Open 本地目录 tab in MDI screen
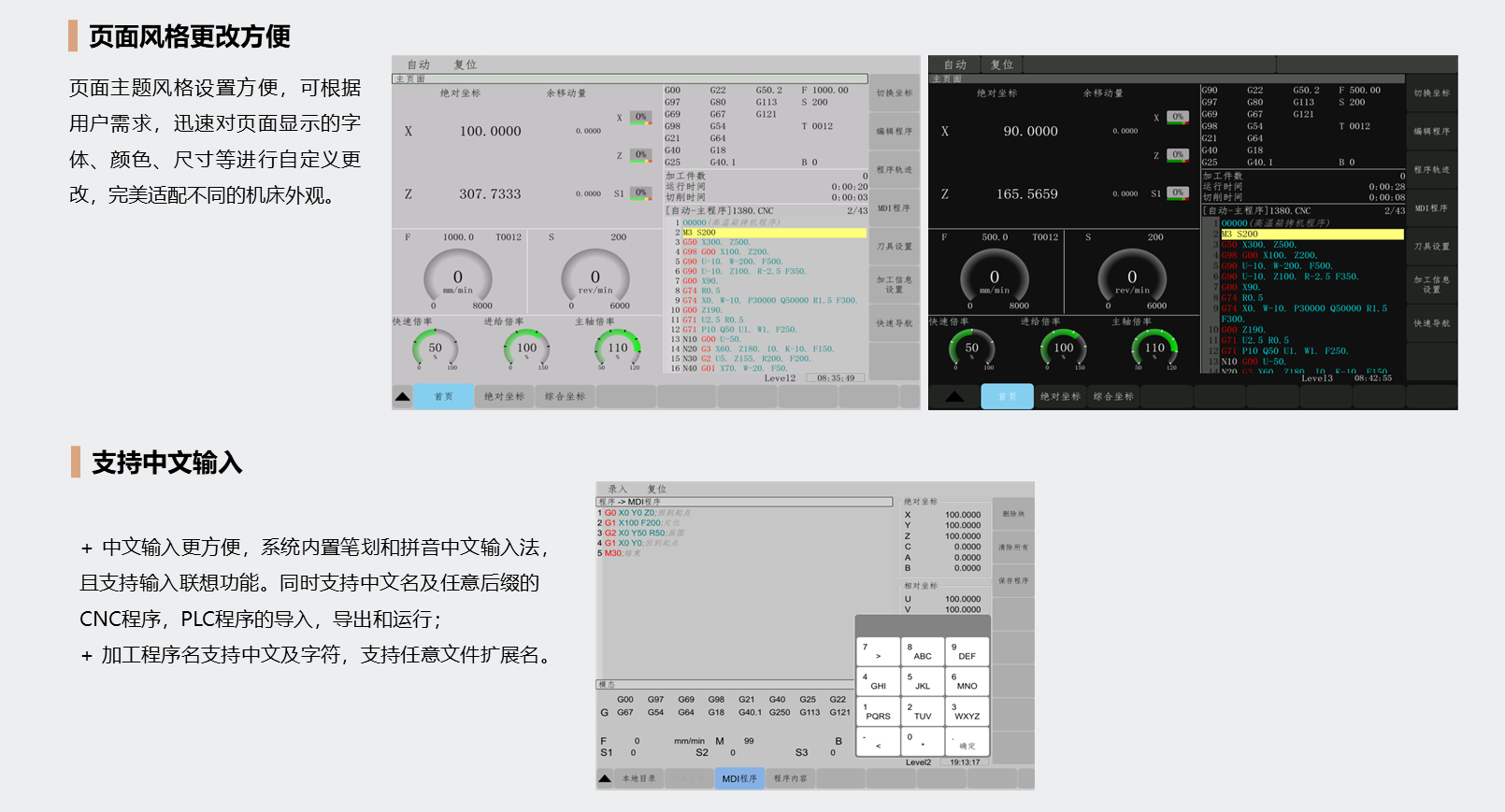 click(639, 778)
